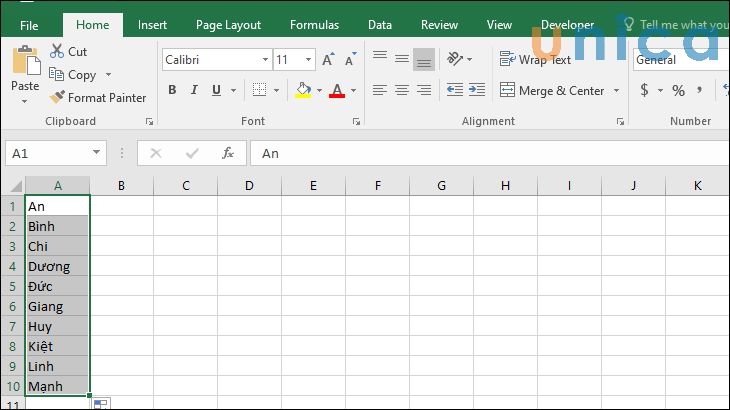
Task: Click the Cut scissors icon
Action: [57, 51]
